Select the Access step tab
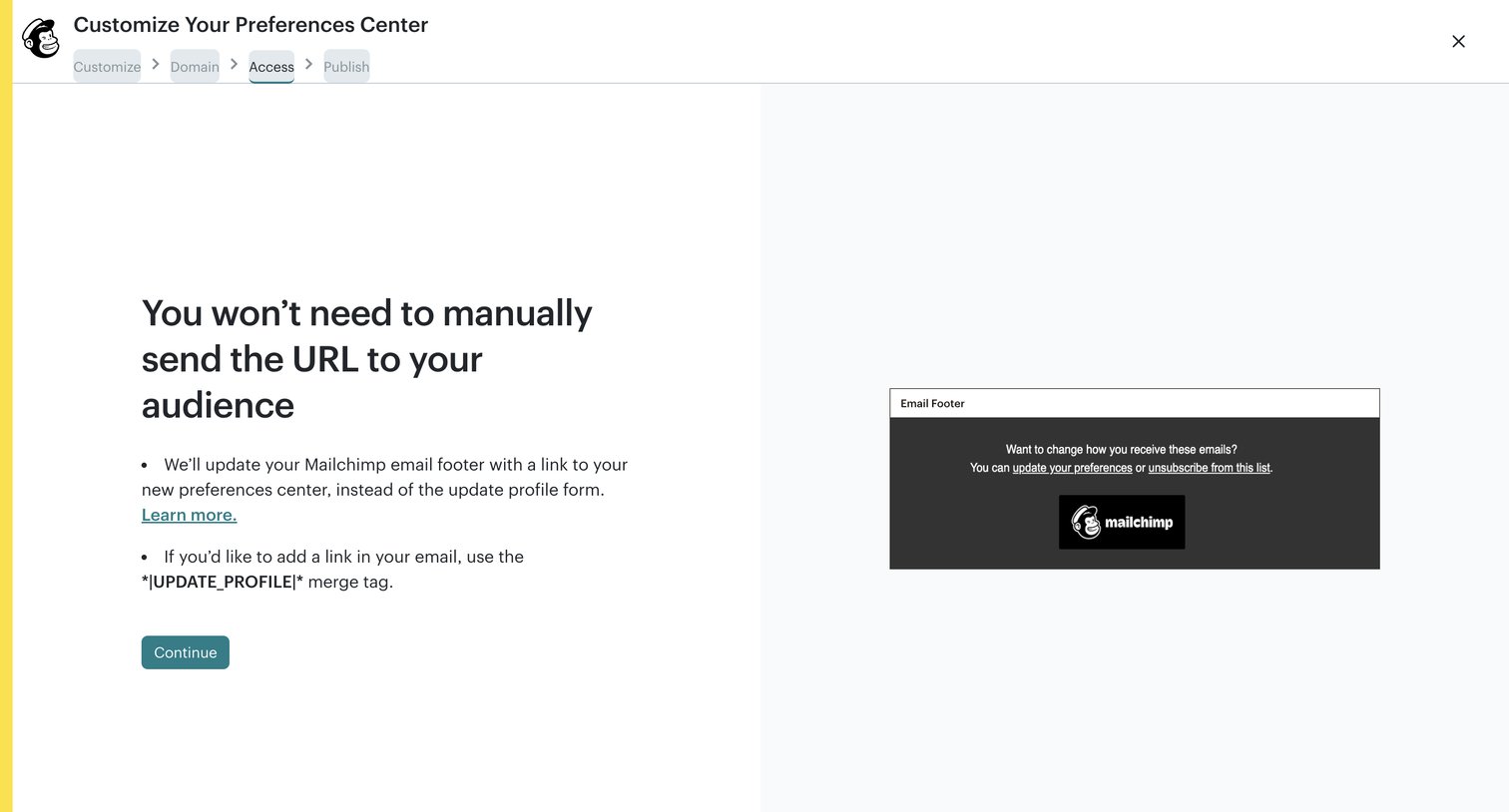Viewport: 1509px width, 812px height. (271, 67)
